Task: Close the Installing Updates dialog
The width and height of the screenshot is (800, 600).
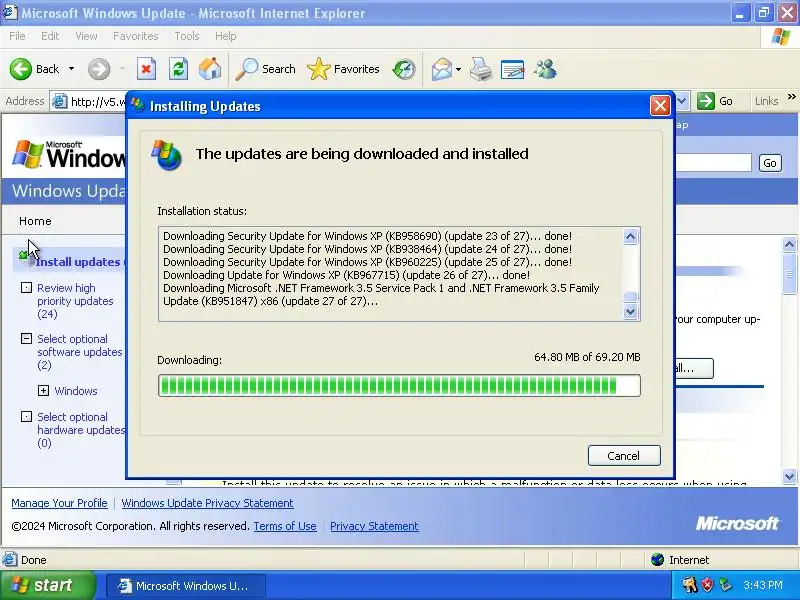Action: click(660, 106)
